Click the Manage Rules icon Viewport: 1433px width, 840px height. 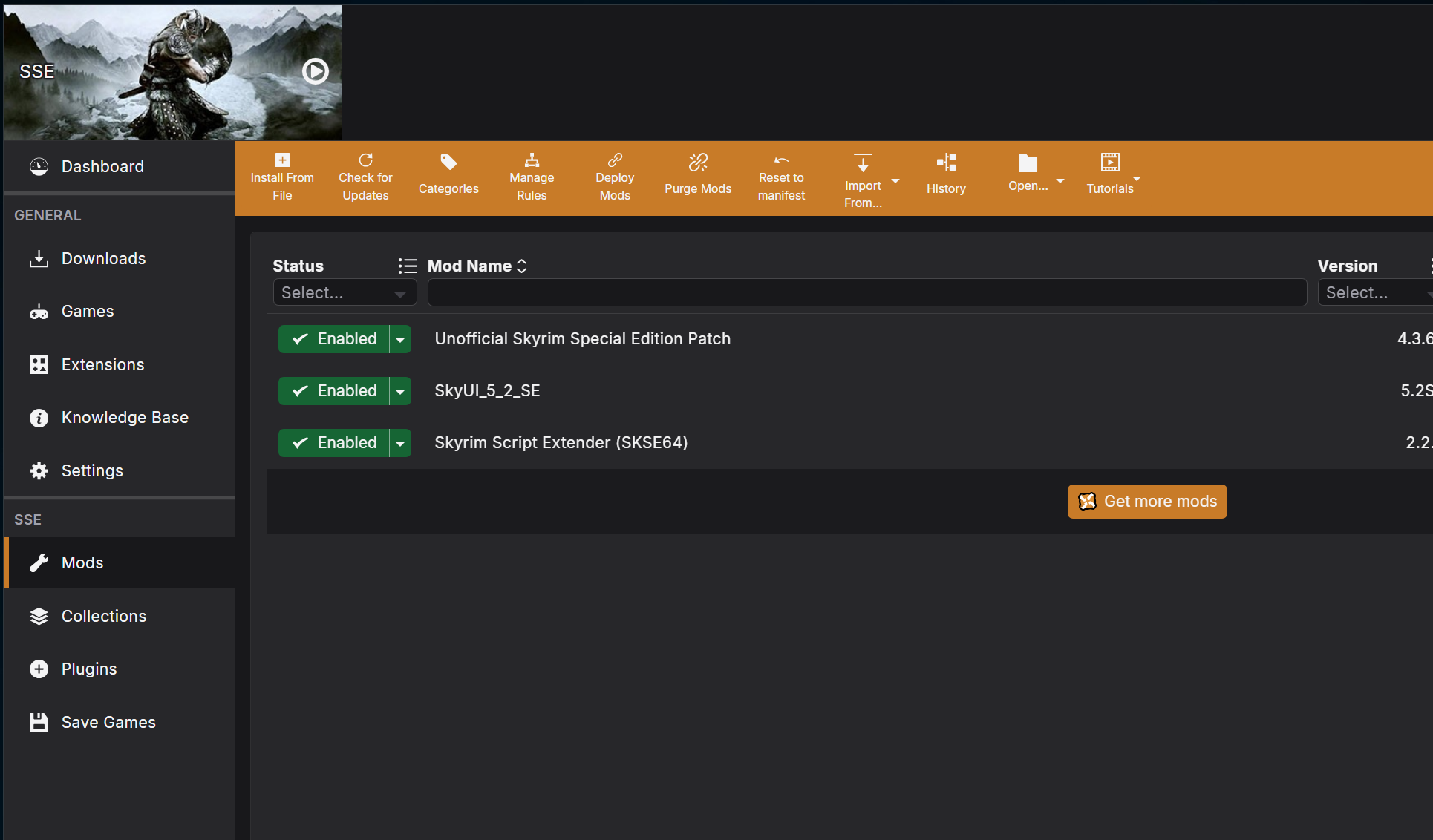[x=532, y=160]
